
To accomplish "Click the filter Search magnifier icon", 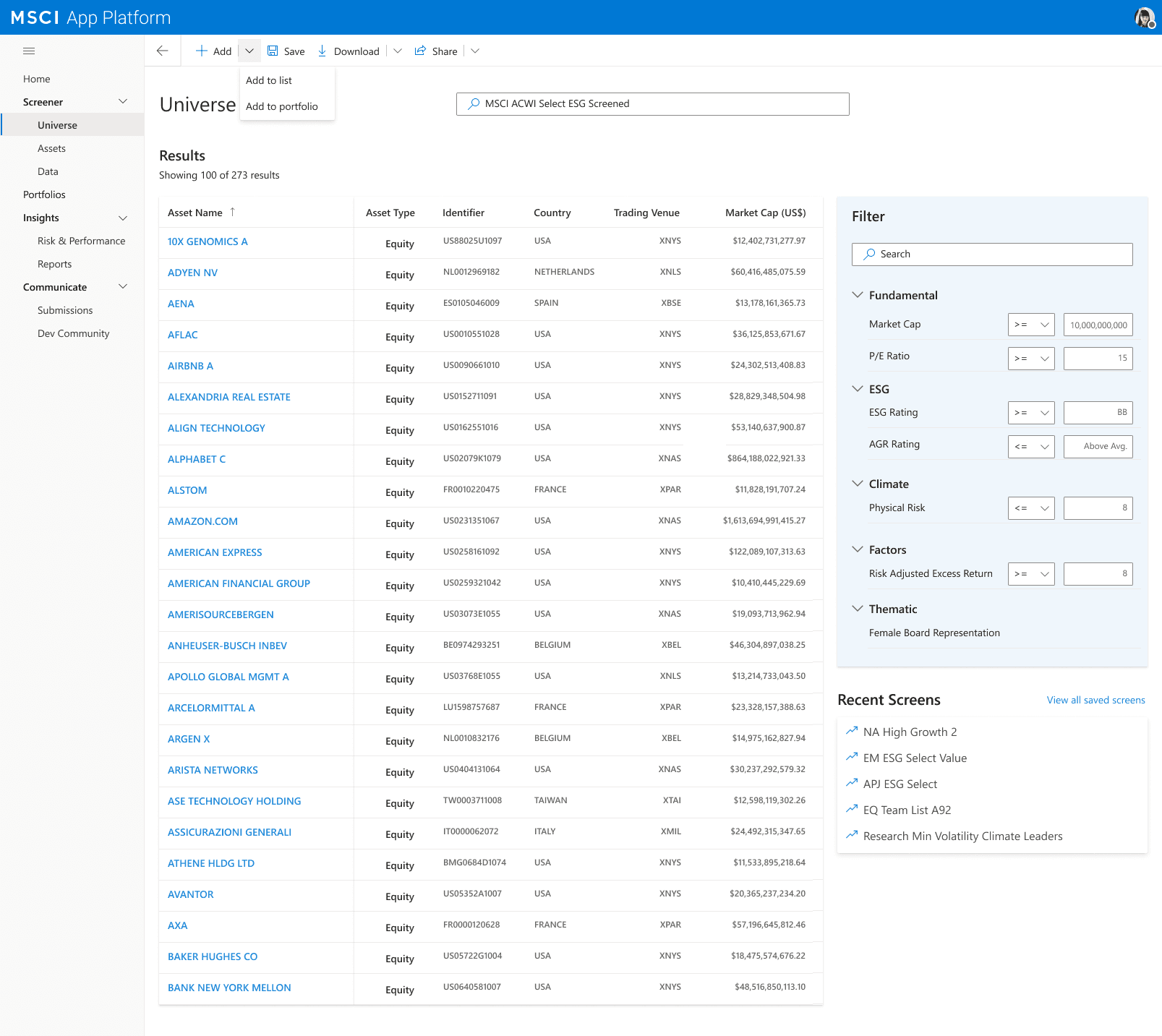I will (x=869, y=254).
